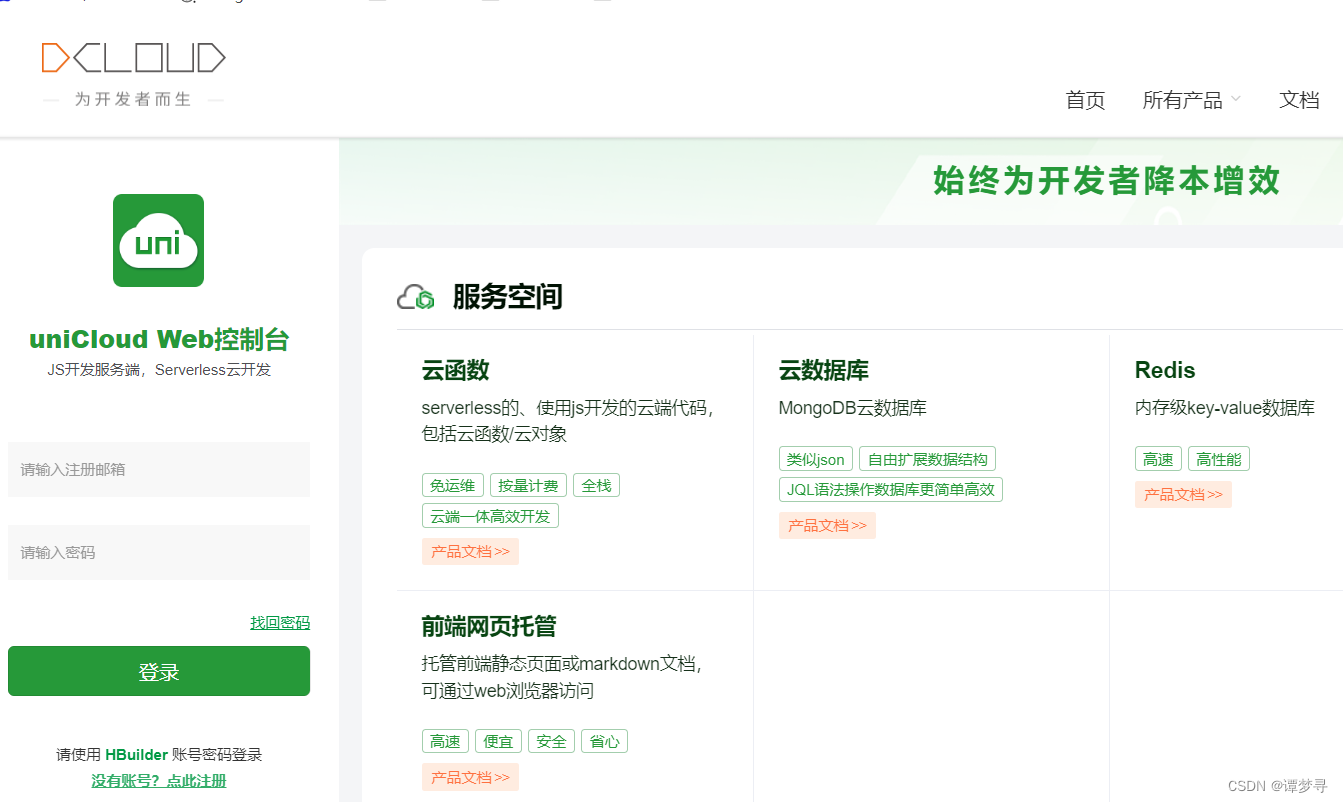The height and width of the screenshot is (802, 1343).
Task: Click the 高速 tag under 前端网页托管
Action: (x=445, y=741)
